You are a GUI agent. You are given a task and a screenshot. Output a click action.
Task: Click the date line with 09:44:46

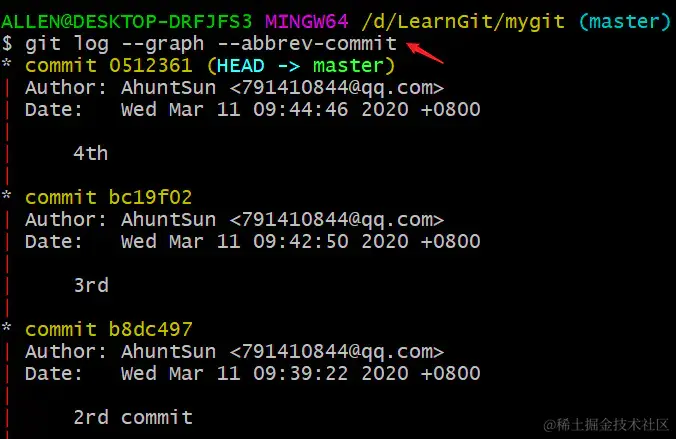tap(252, 110)
